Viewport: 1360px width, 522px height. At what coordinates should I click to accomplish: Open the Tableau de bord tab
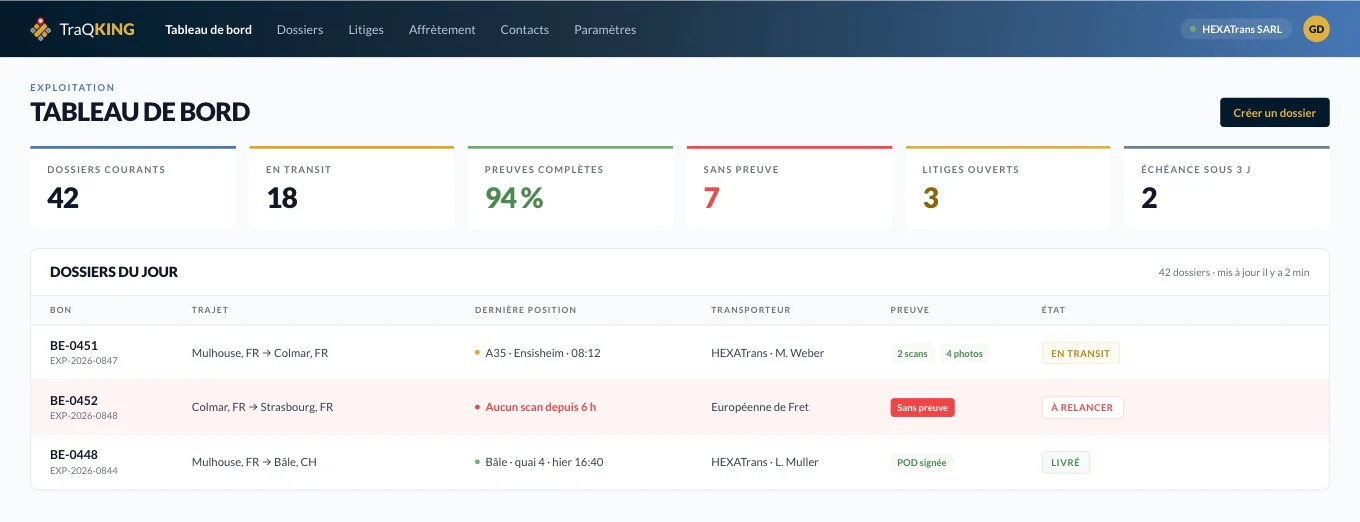click(x=208, y=29)
